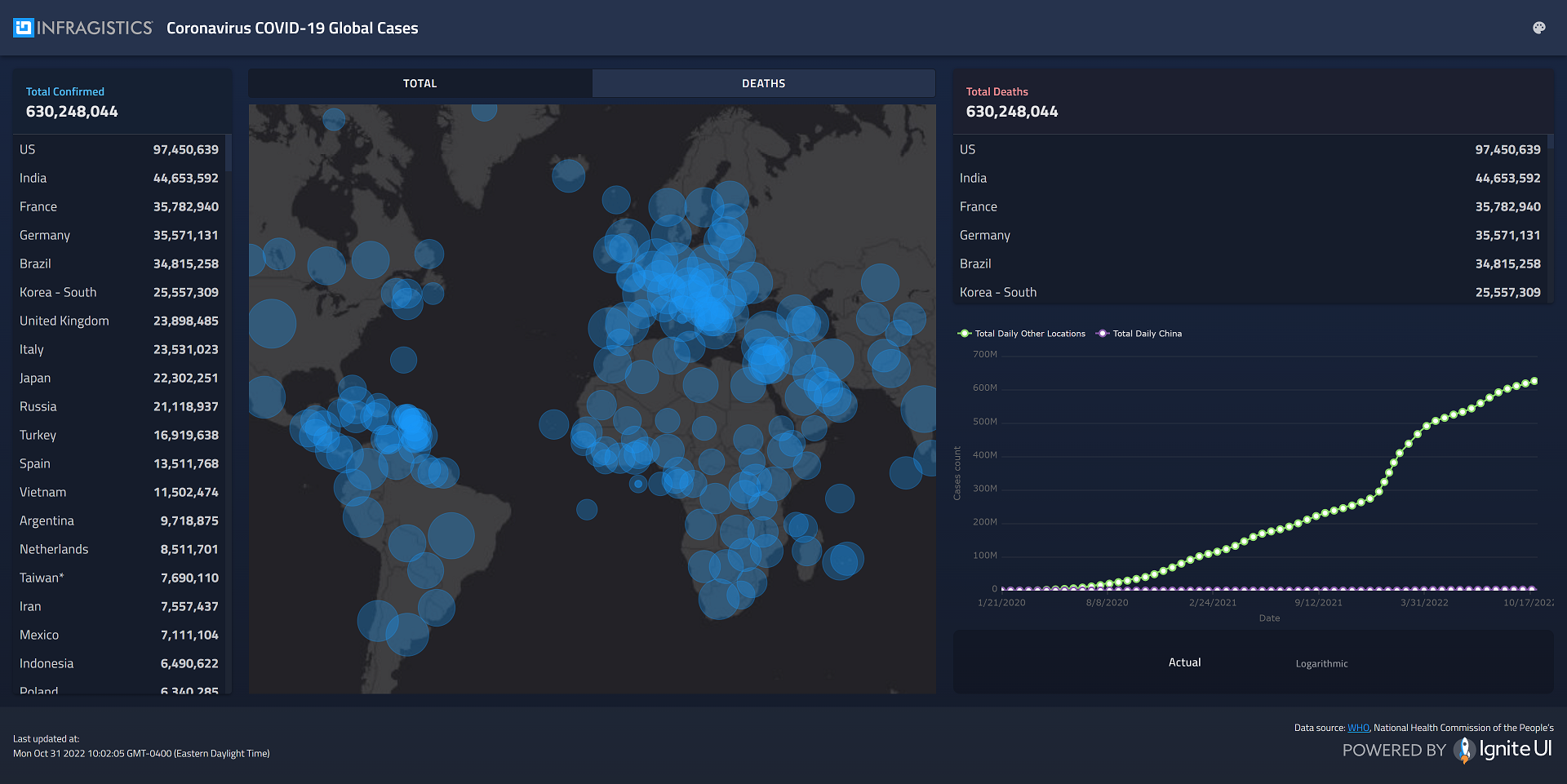
Task: Switch to the DEATHS tab
Action: click(x=763, y=83)
